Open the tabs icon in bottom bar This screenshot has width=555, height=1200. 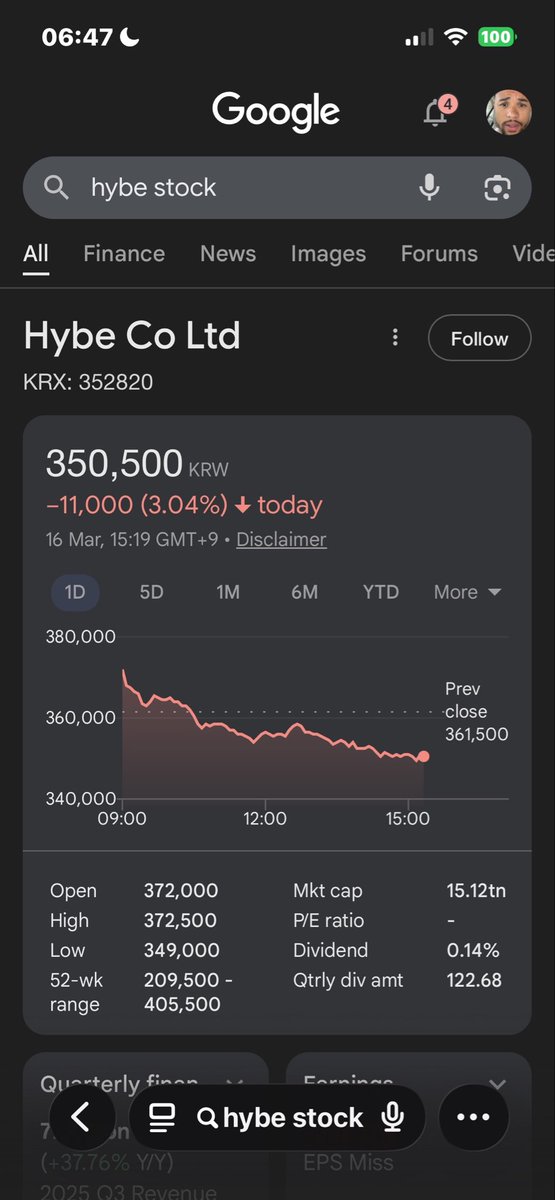click(162, 1117)
